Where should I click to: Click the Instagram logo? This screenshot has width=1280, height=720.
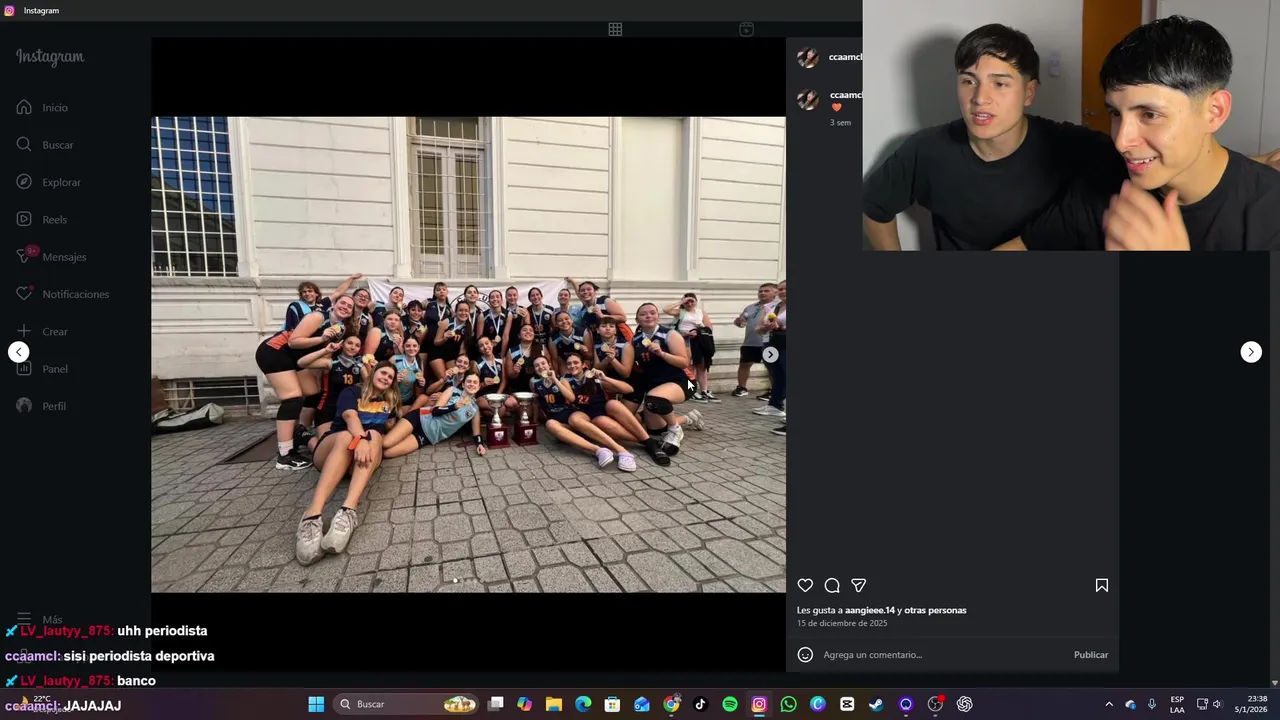(50, 57)
